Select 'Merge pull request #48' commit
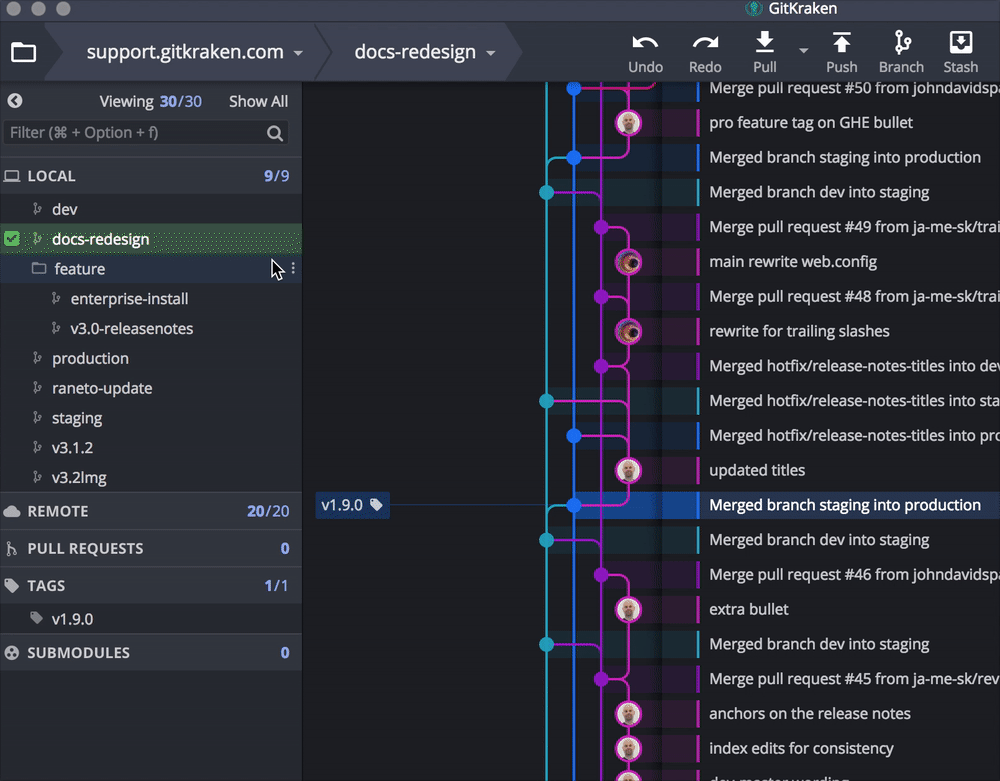The width and height of the screenshot is (1000, 781). coord(854,296)
